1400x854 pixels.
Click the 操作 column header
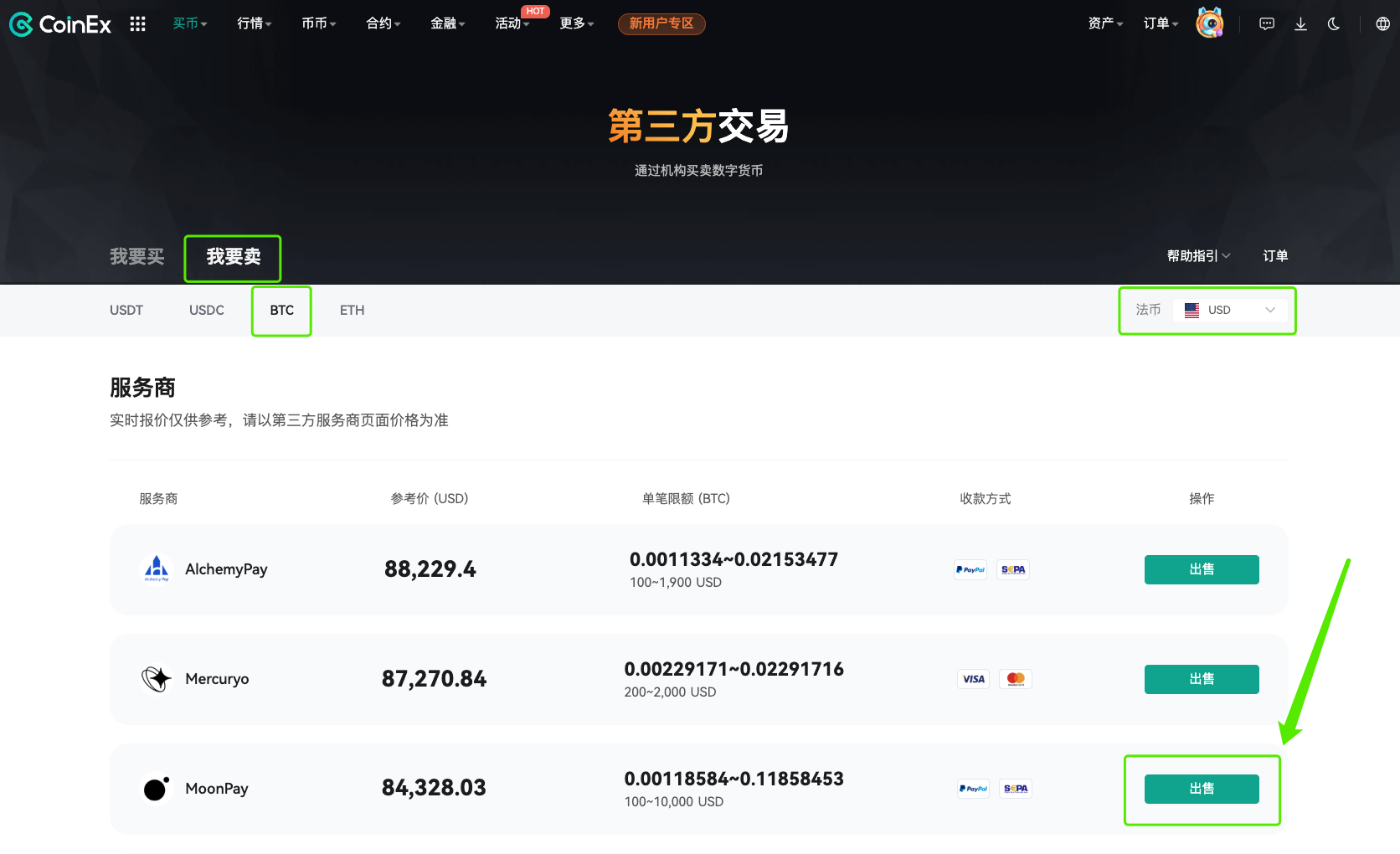click(x=1202, y=499)
